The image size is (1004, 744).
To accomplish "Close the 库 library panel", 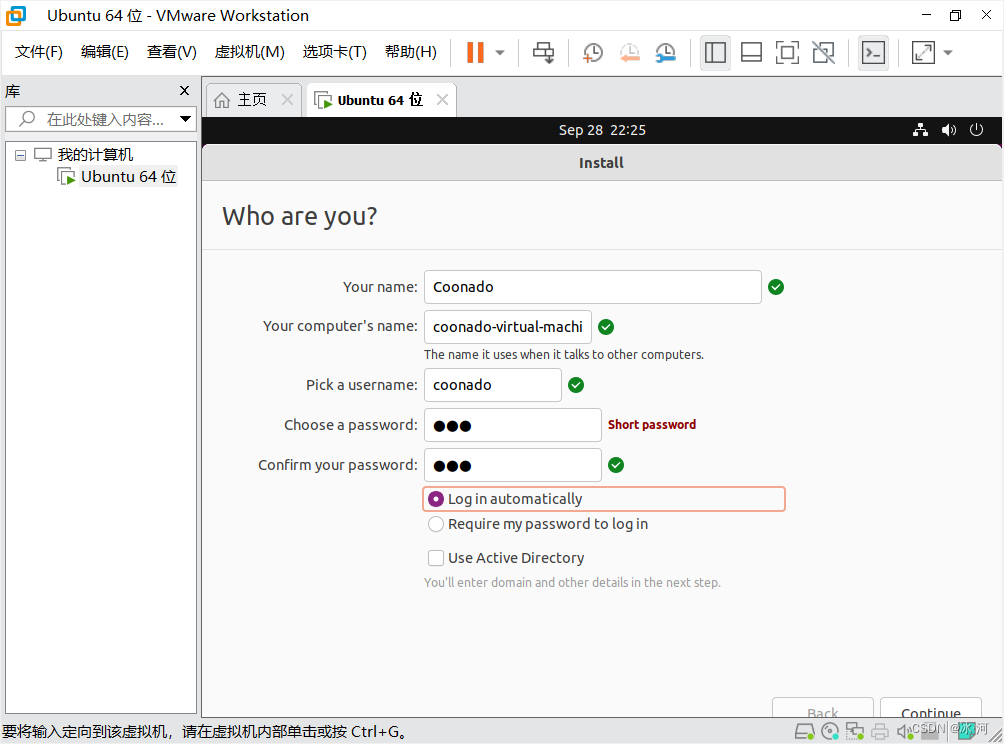I will [x=184, y=91].
